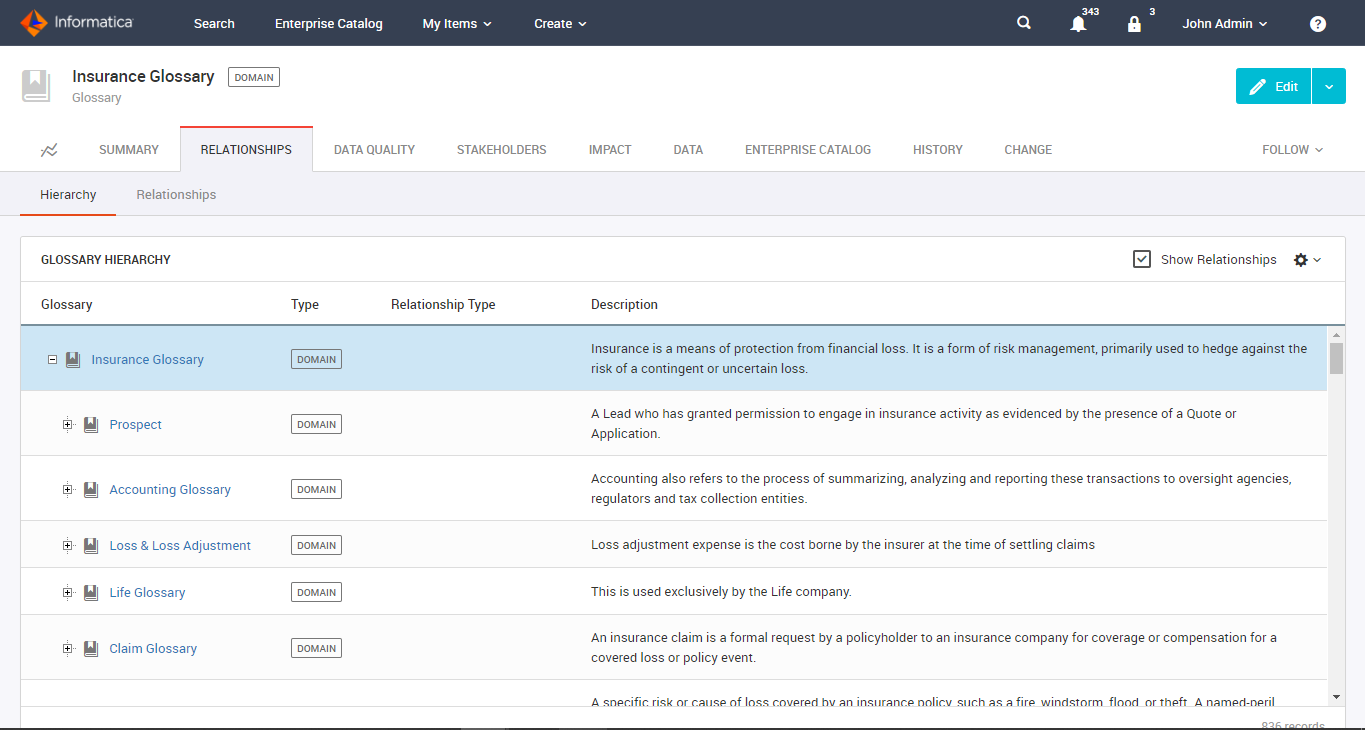
Task: Click the book icon beside Claim Glossary
Action: point(90,648)
